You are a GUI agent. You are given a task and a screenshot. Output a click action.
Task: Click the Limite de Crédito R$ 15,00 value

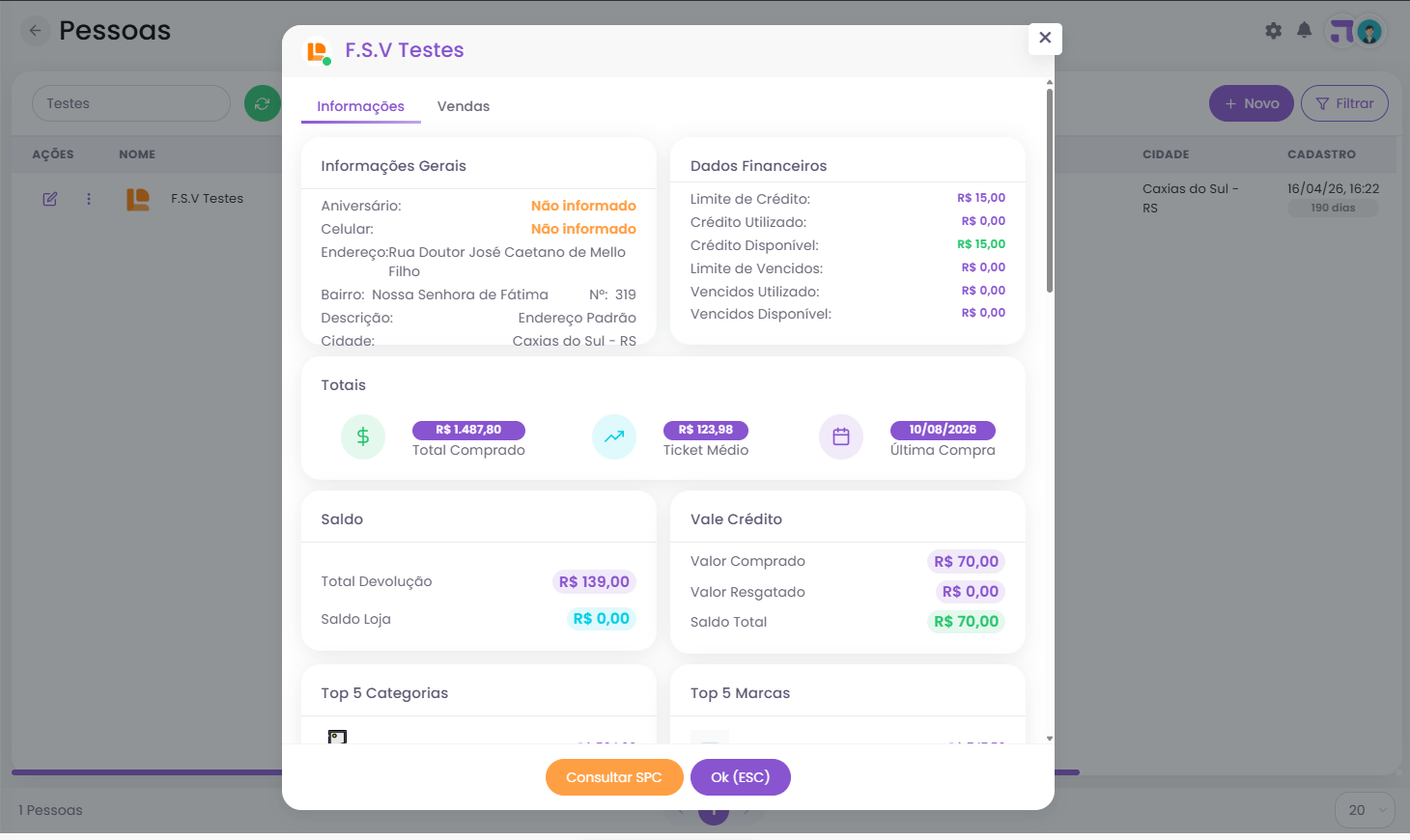[x=981, y=198]
